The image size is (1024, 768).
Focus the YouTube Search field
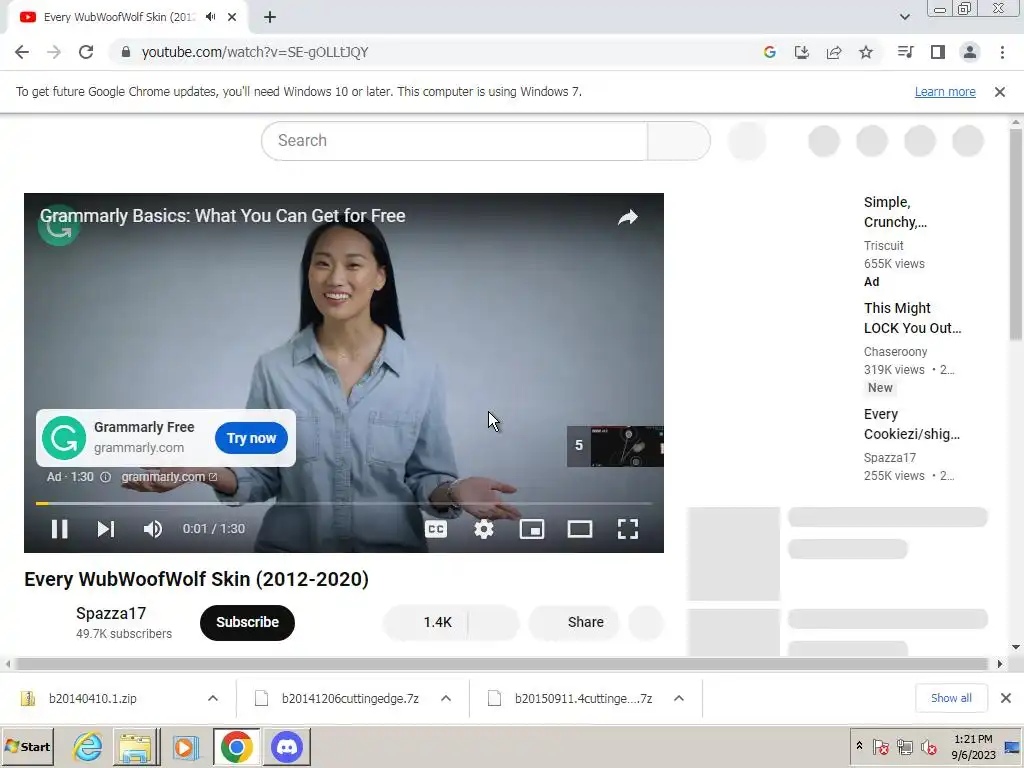click(455, 140)
